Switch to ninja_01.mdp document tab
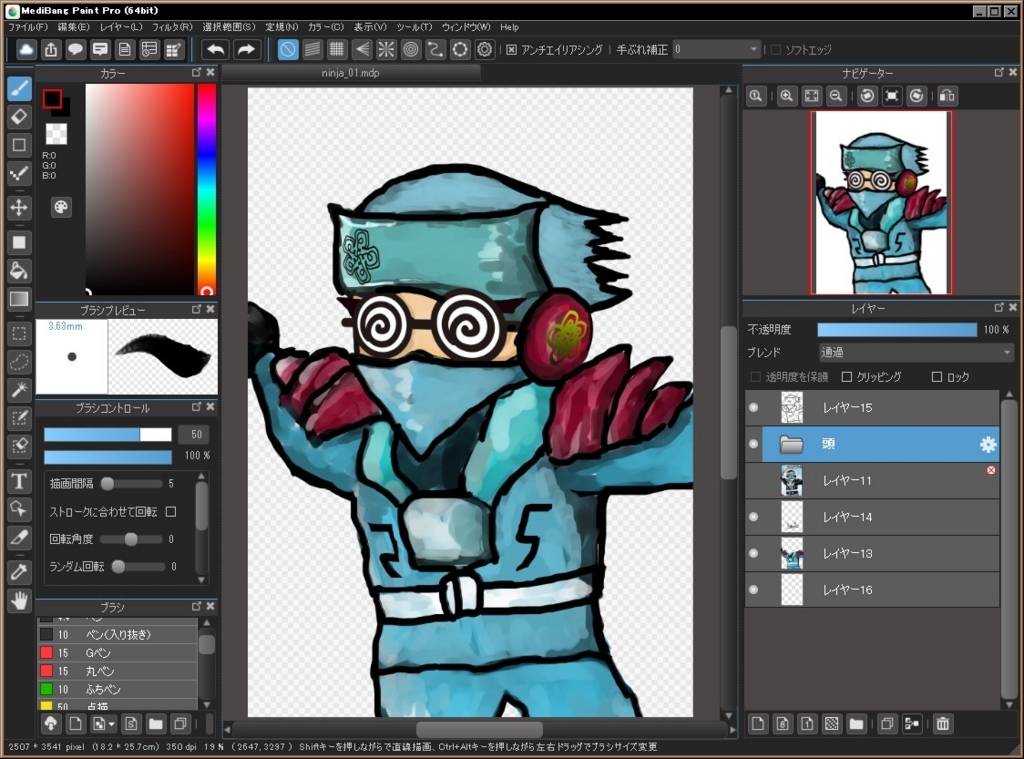 point(350,73)
